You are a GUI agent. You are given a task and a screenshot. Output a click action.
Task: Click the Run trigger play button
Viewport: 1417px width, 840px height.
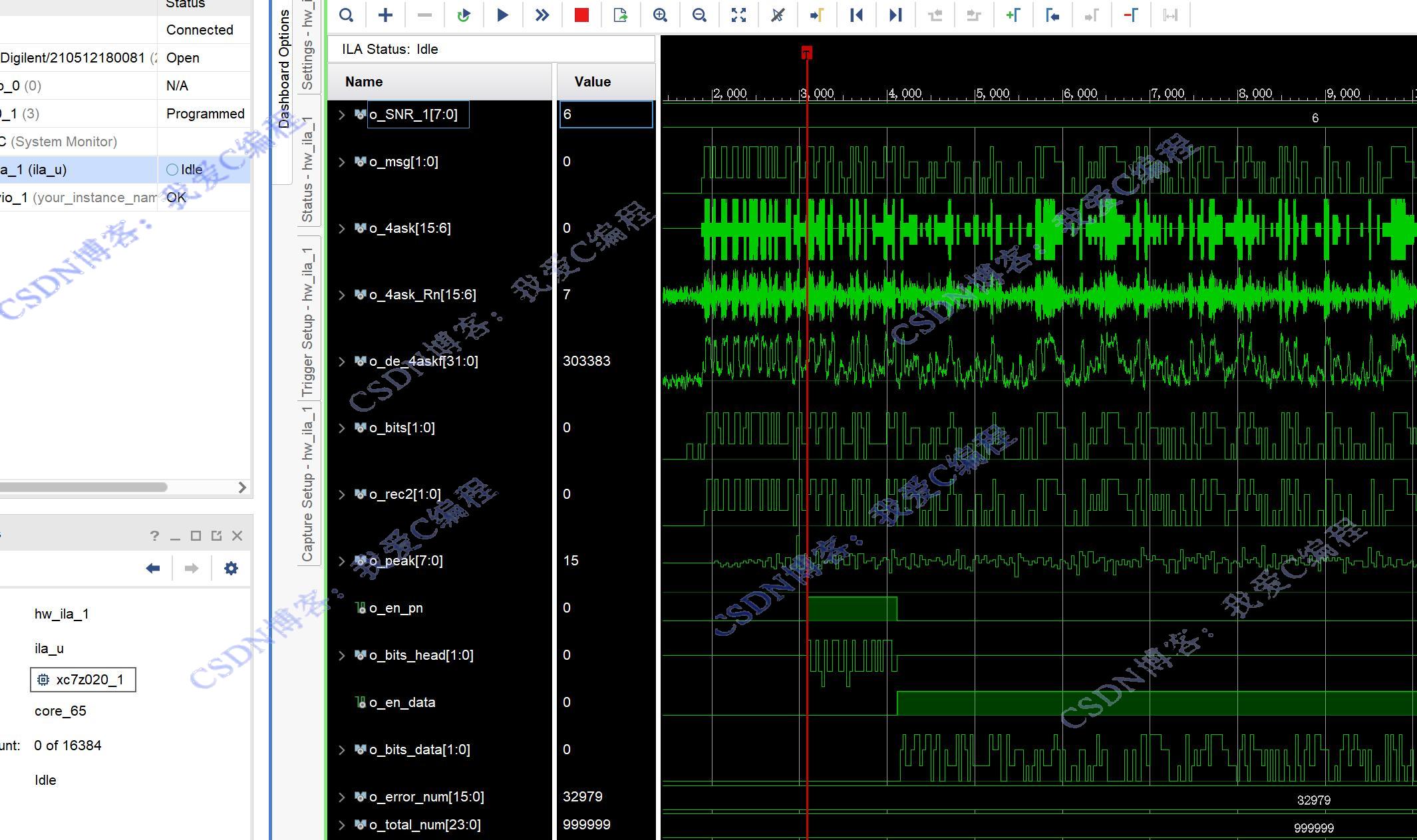point(503,15)
